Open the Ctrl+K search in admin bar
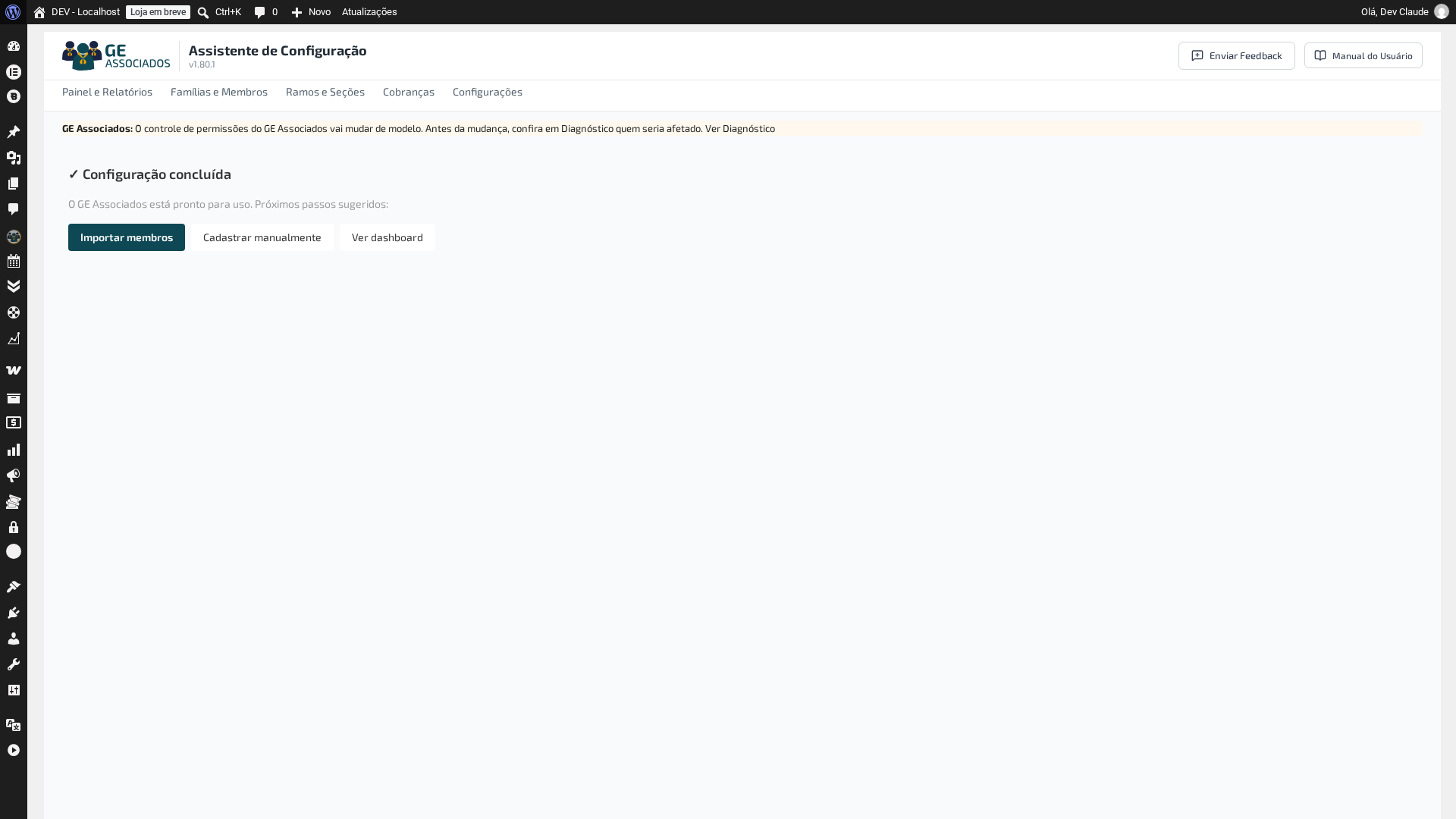 coord(219,12)
